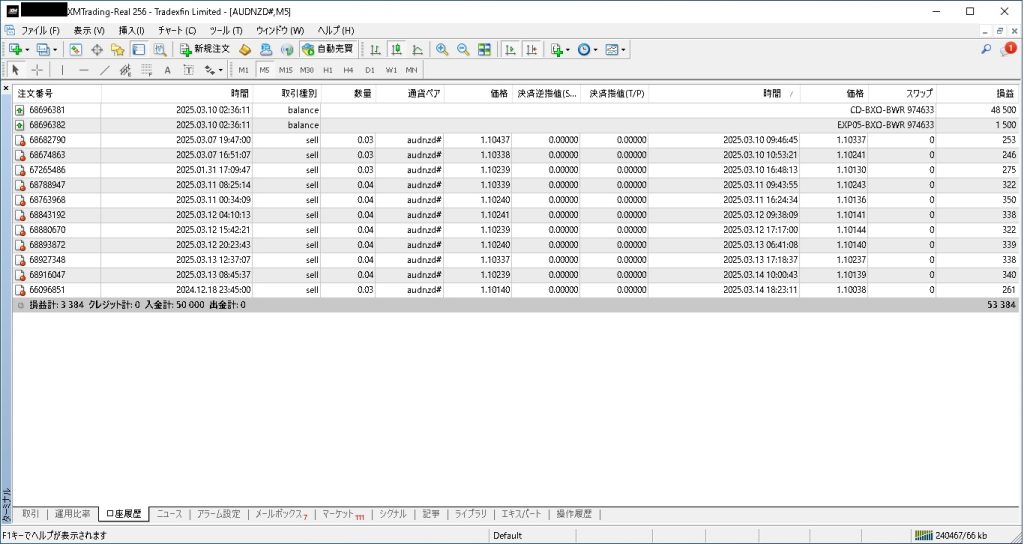Image resolution: width=1024 pixels, height=544 pixels.
Task: Expand the indicators list dropdown
Action: tap(568, 49)
